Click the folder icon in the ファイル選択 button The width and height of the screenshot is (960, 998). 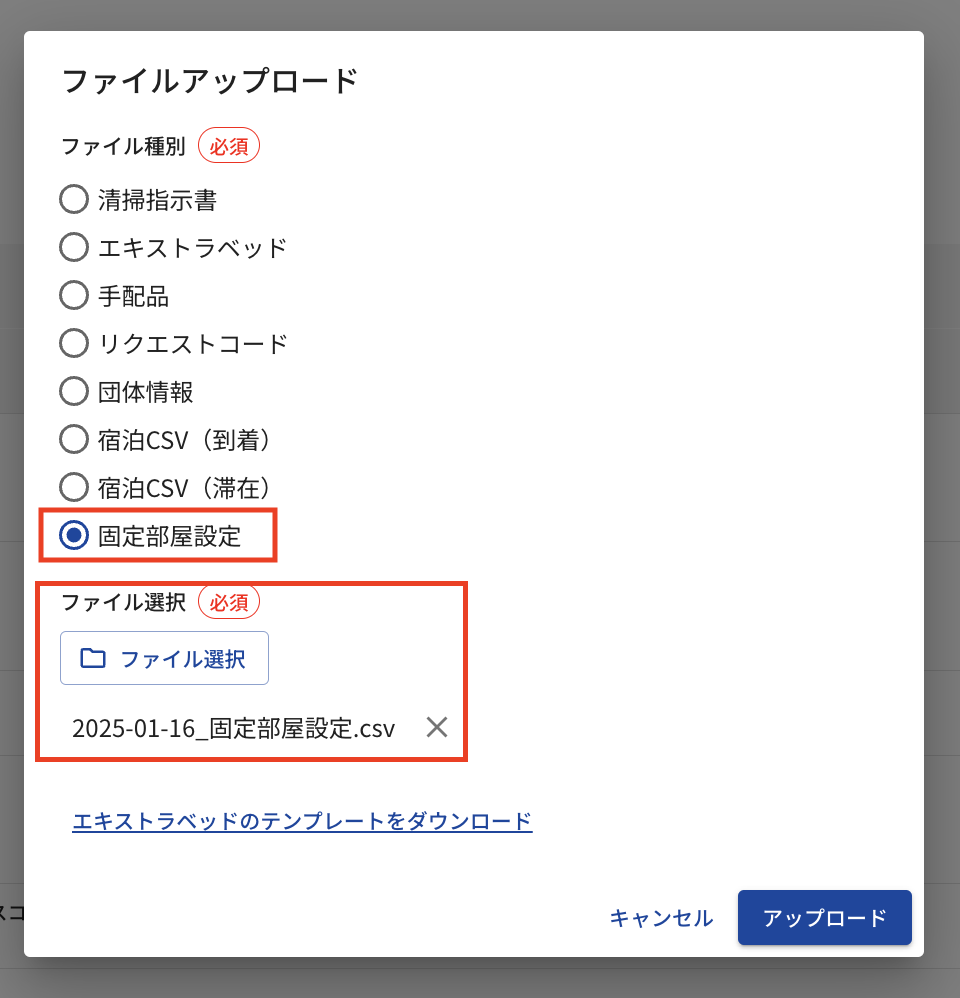click(93, 658)
